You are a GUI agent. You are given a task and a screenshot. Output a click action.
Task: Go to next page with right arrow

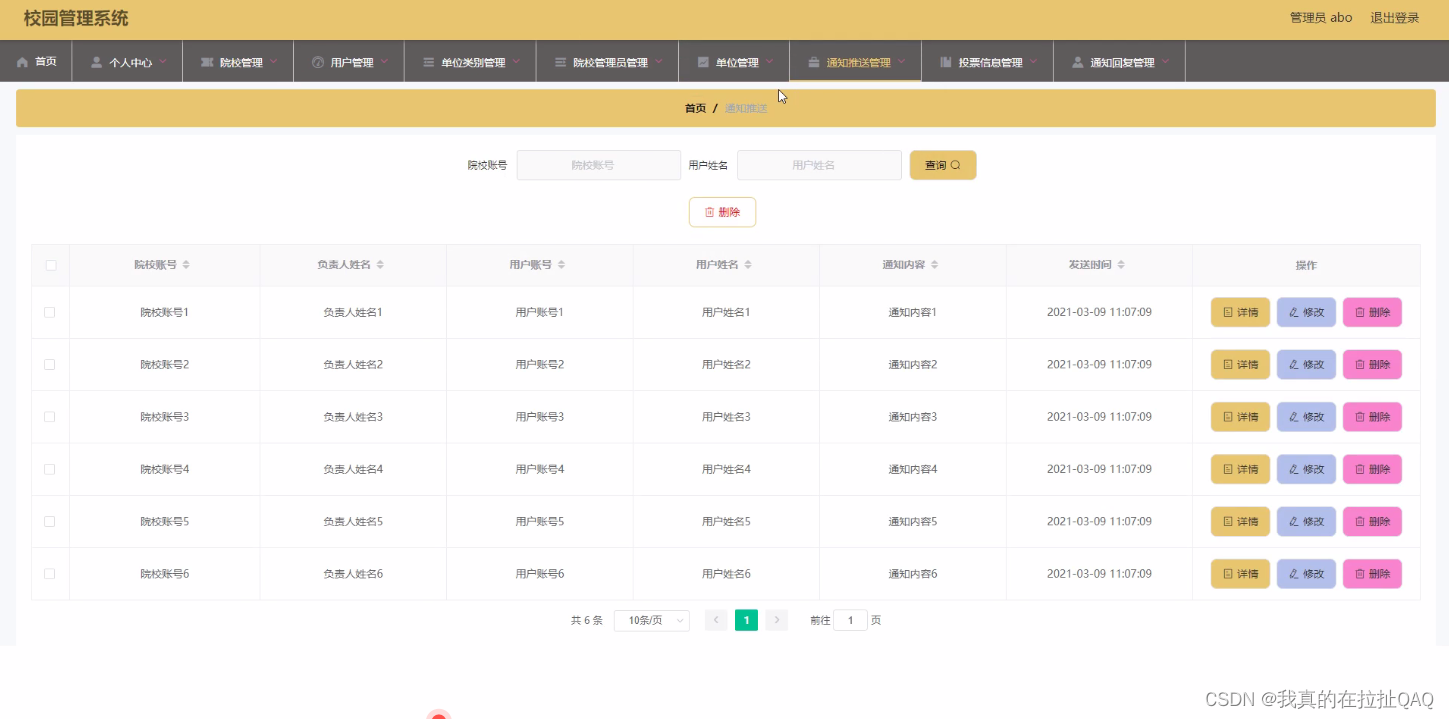(x=777, y=620)
